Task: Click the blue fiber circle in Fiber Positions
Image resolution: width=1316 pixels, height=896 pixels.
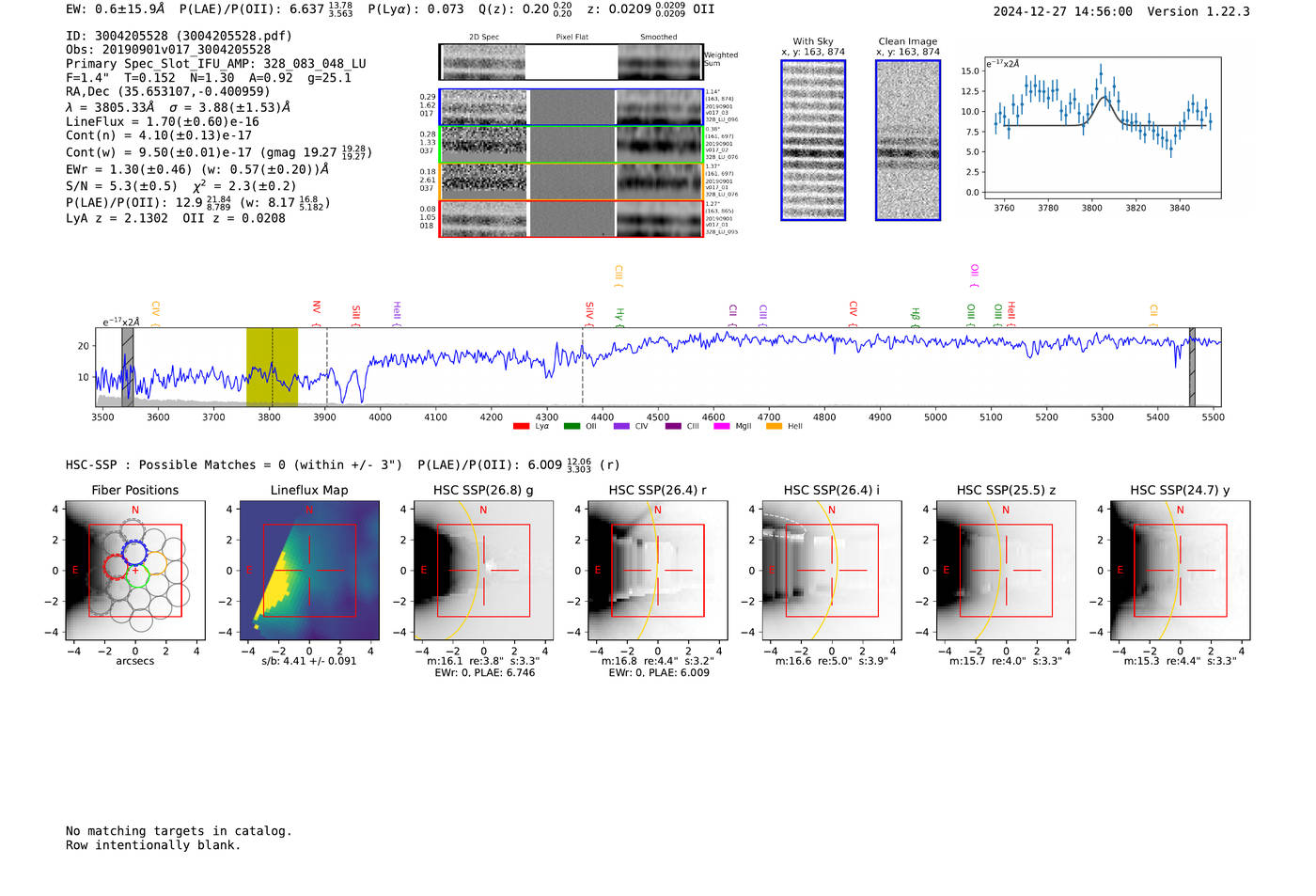Action: [x=134, y=552]
